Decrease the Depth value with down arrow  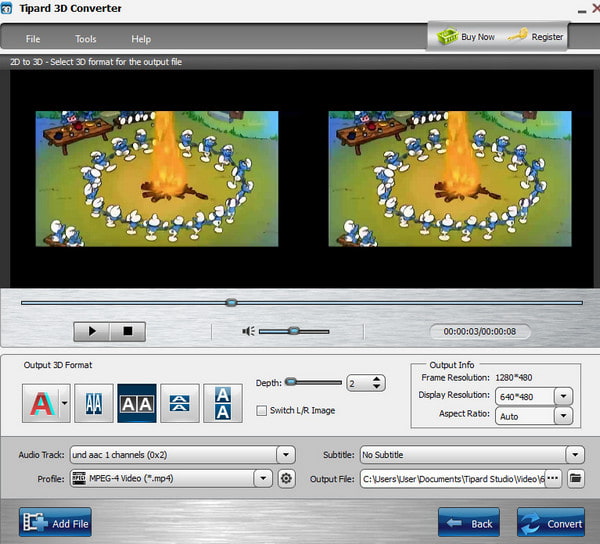pyautogui.click(x=377, y=386)
